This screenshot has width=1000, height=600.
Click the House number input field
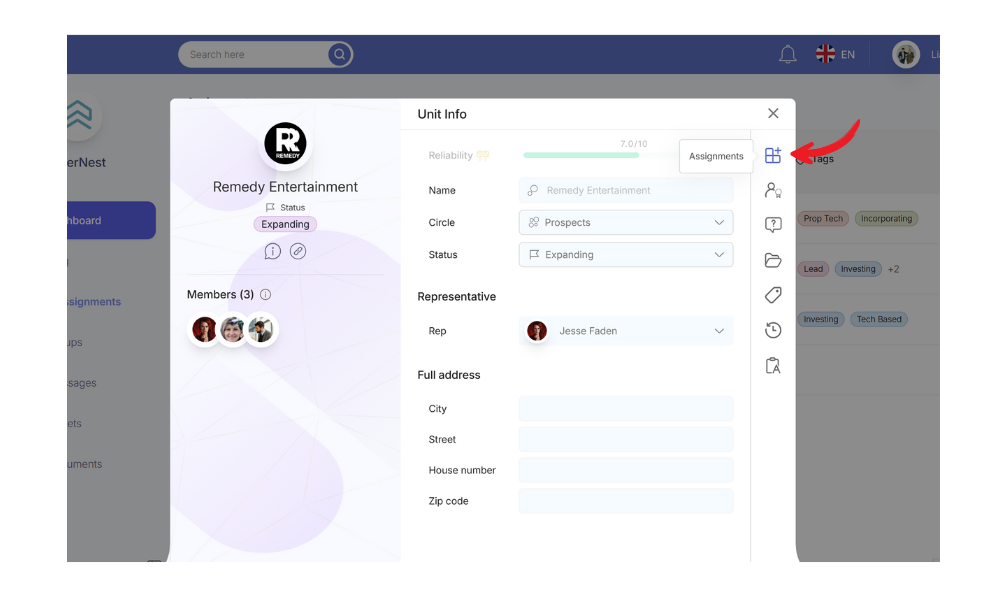click(626, 470)
